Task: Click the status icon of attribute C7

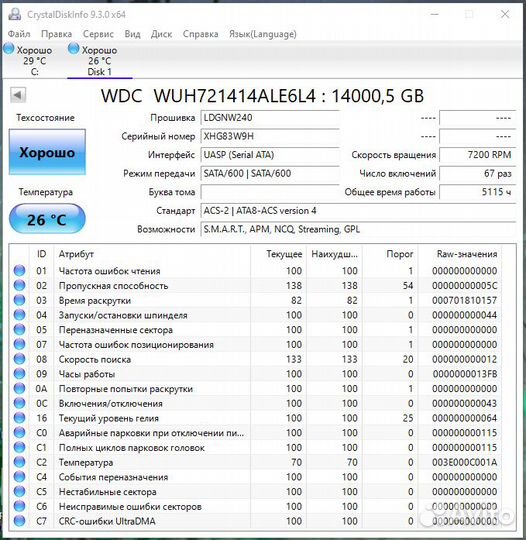Action: point(20,521)
